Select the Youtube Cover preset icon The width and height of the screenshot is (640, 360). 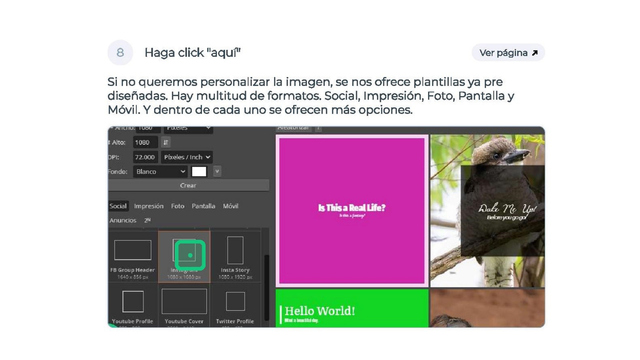[184, 302]
